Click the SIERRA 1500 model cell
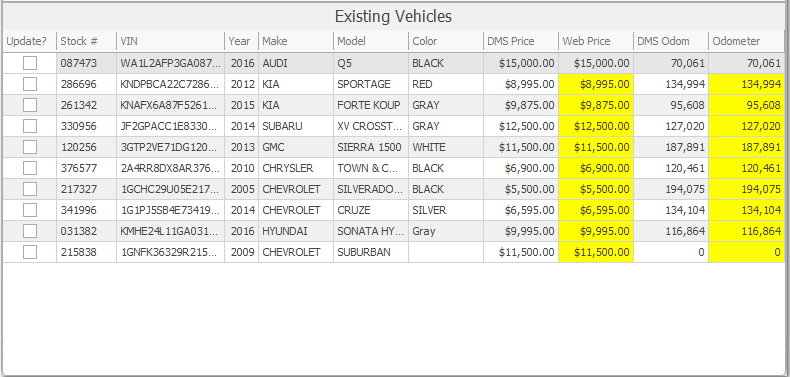 coord(371,147)
